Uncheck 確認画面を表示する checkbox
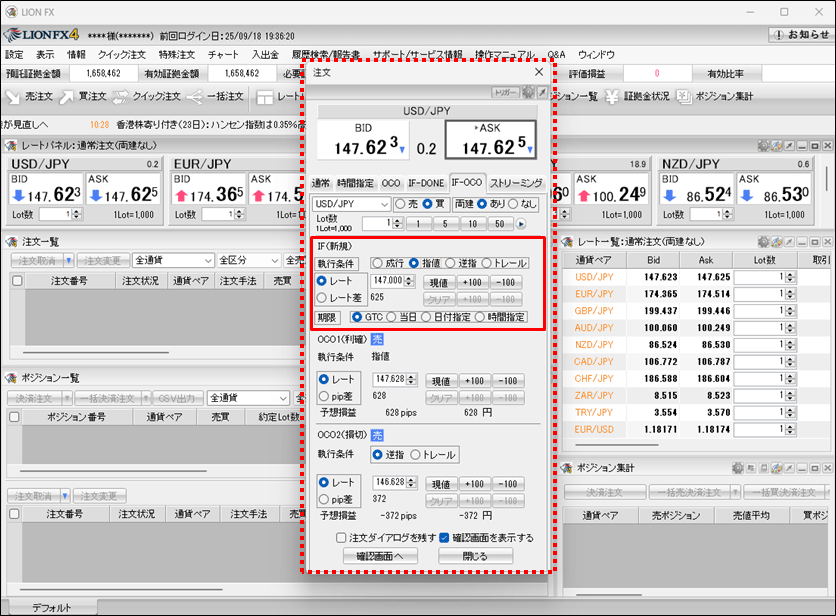The height and width of the screenshot is (616, 836). [444, 538]
